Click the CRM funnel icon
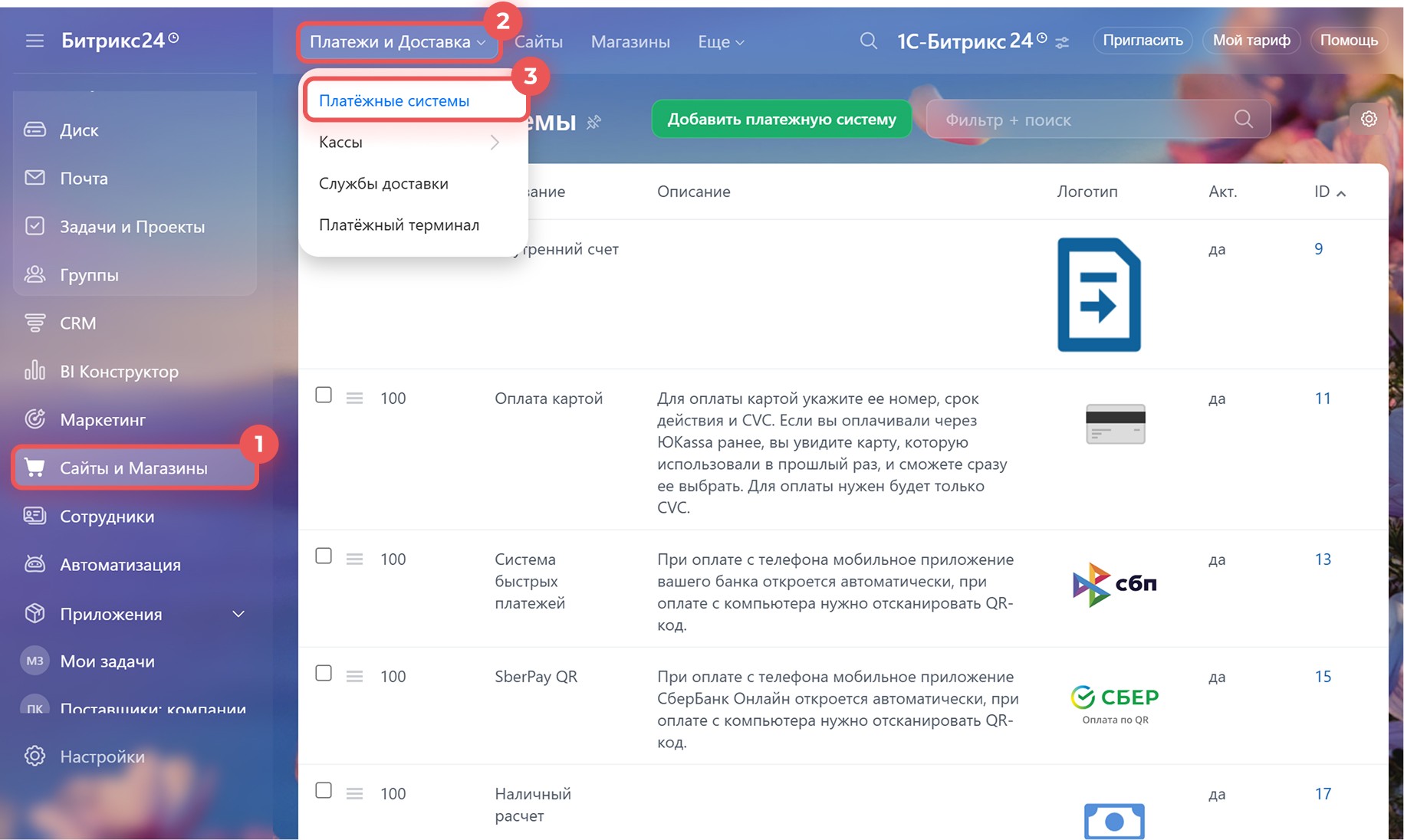This screenshot has height=840, width=1404. 35,323
